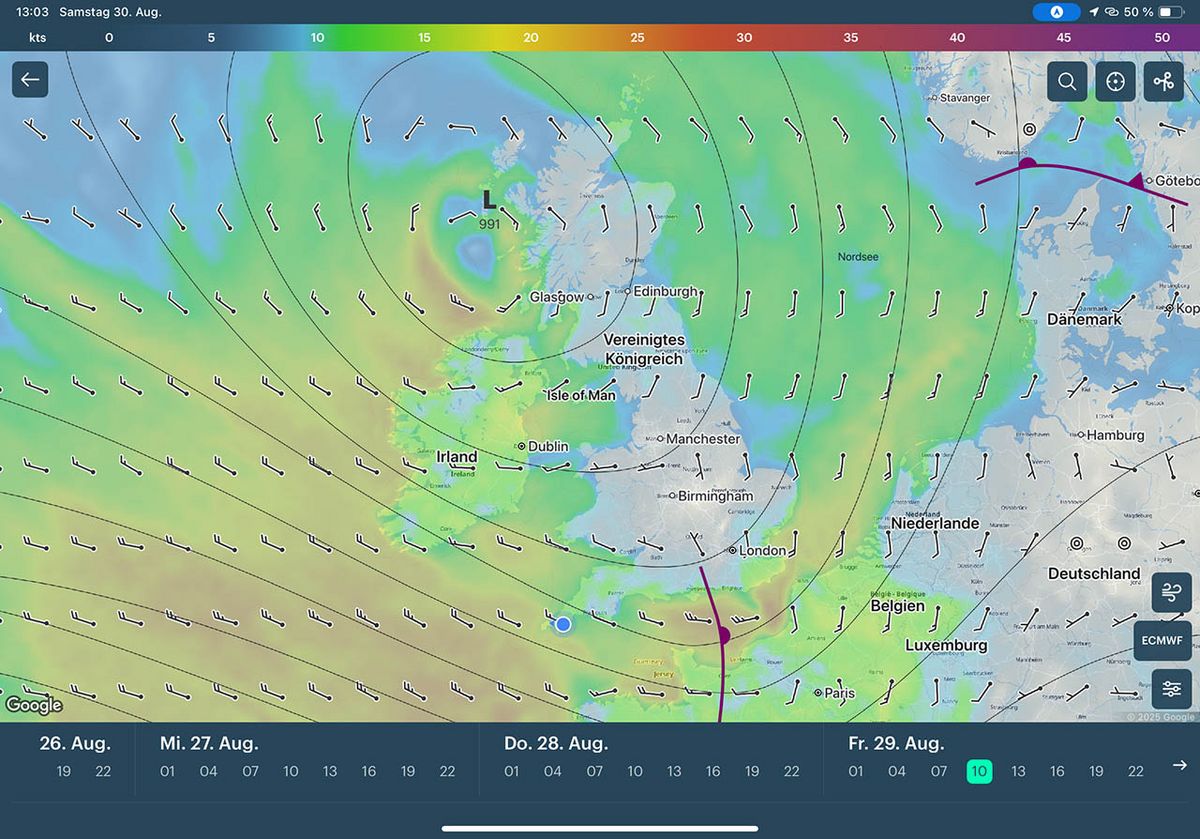Tap the blue location dot marker

pos(563,624)
